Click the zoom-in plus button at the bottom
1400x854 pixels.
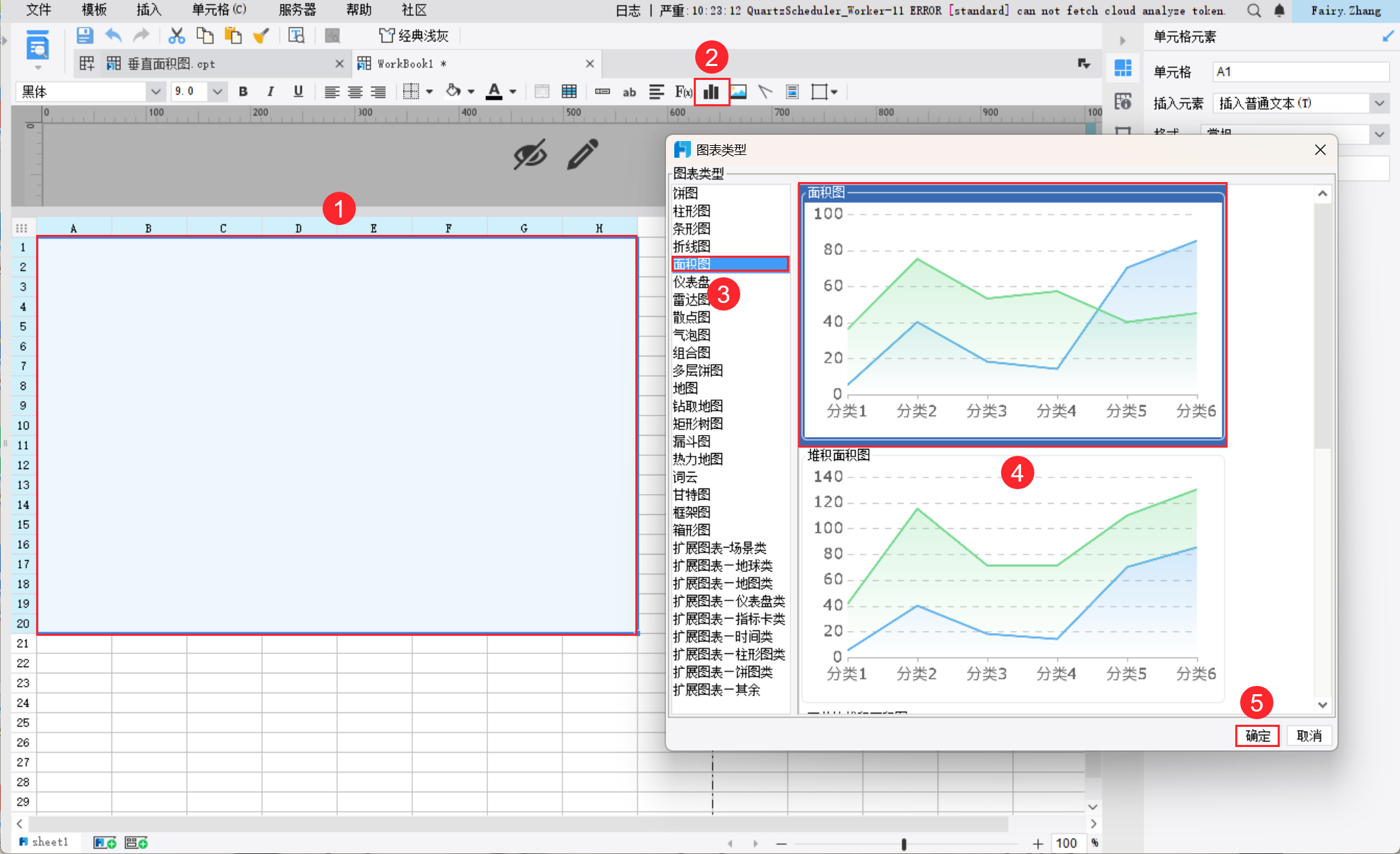tap(1038, 844)
